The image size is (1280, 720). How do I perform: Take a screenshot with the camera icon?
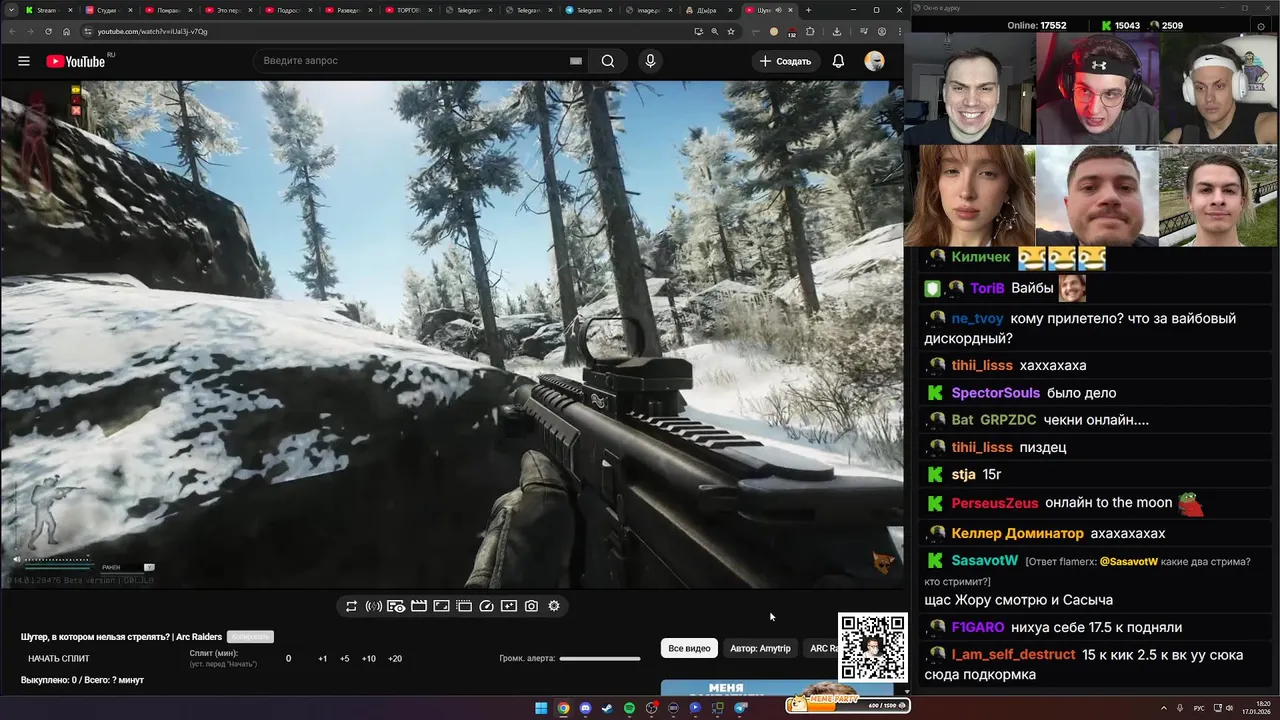(531, 606)
